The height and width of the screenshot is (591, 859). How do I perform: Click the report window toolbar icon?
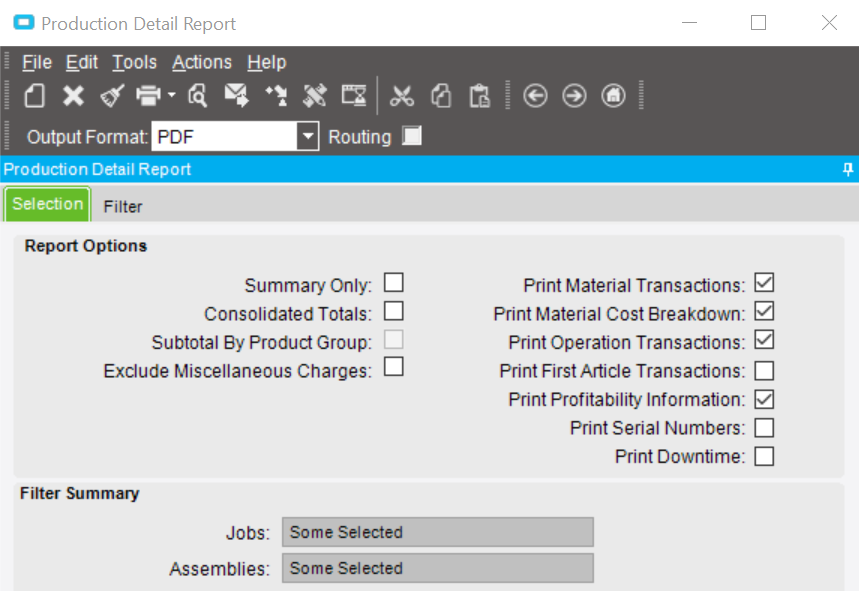(354, 95)
